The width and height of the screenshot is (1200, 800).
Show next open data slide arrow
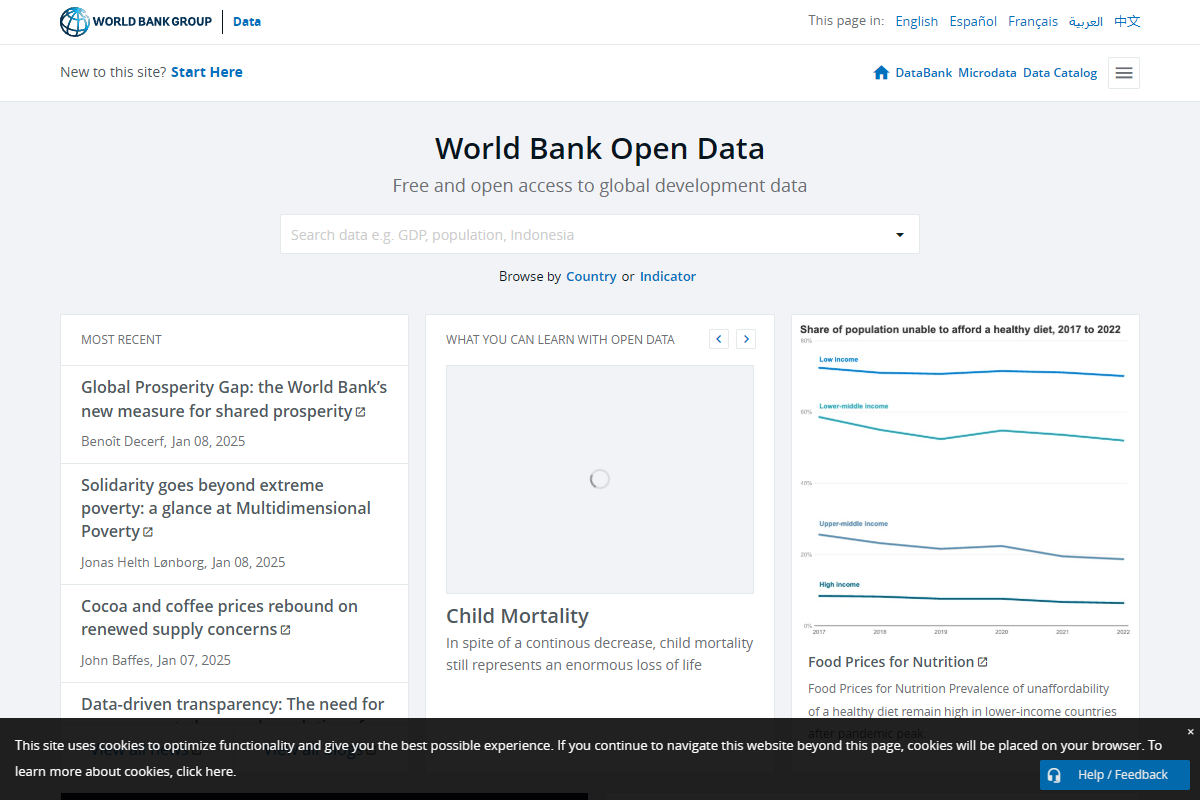point(746,339)
